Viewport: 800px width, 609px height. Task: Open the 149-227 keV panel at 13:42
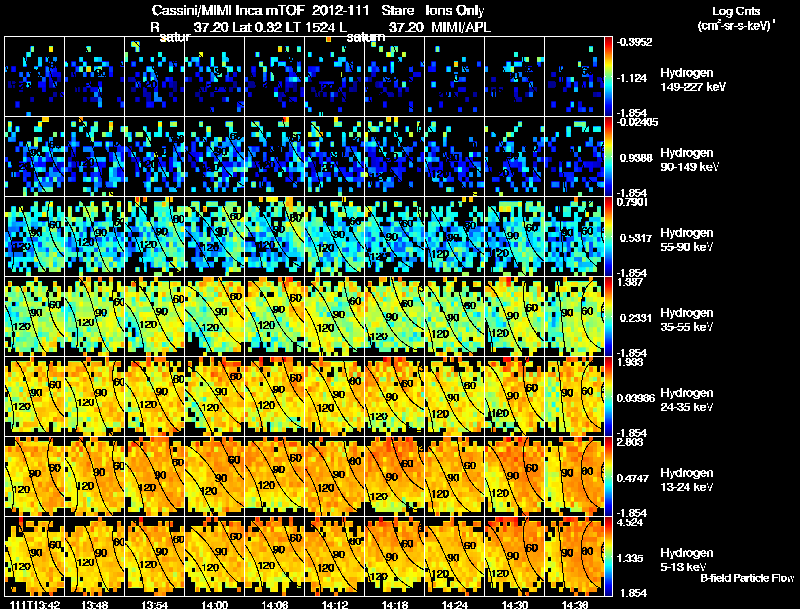pos(35,77)
